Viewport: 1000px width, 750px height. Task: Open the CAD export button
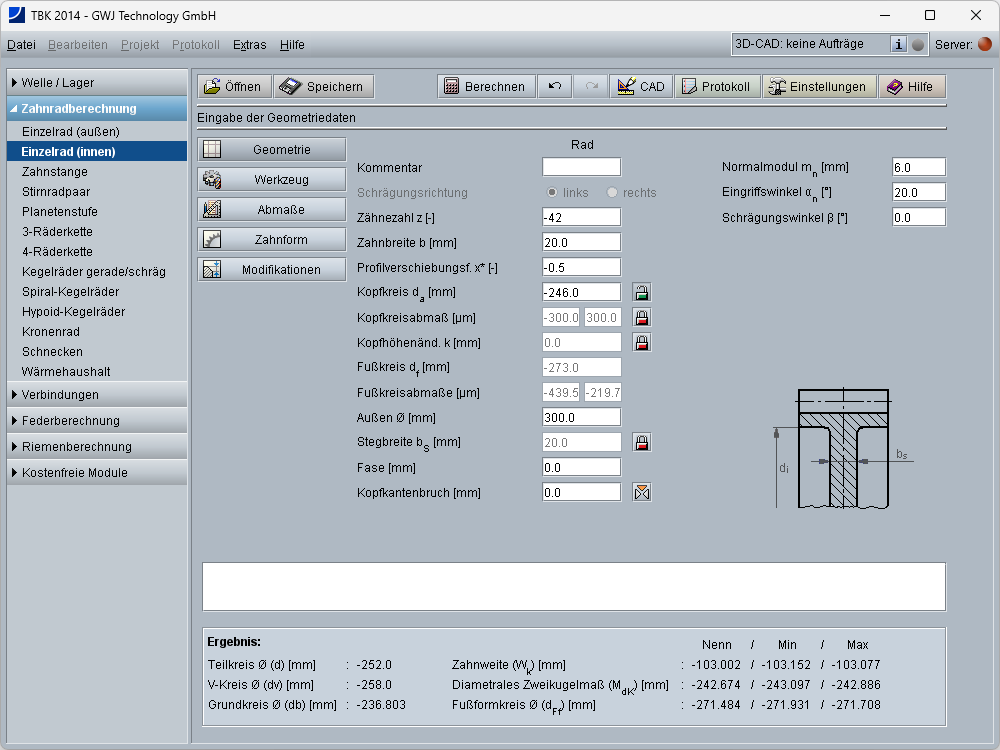(641, 87)
